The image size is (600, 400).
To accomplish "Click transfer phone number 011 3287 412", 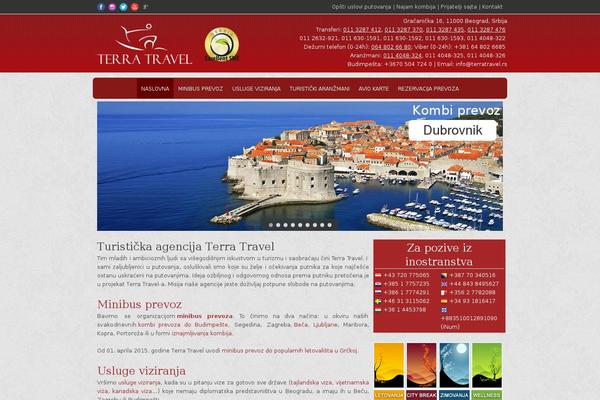I will tap(362, 29).
